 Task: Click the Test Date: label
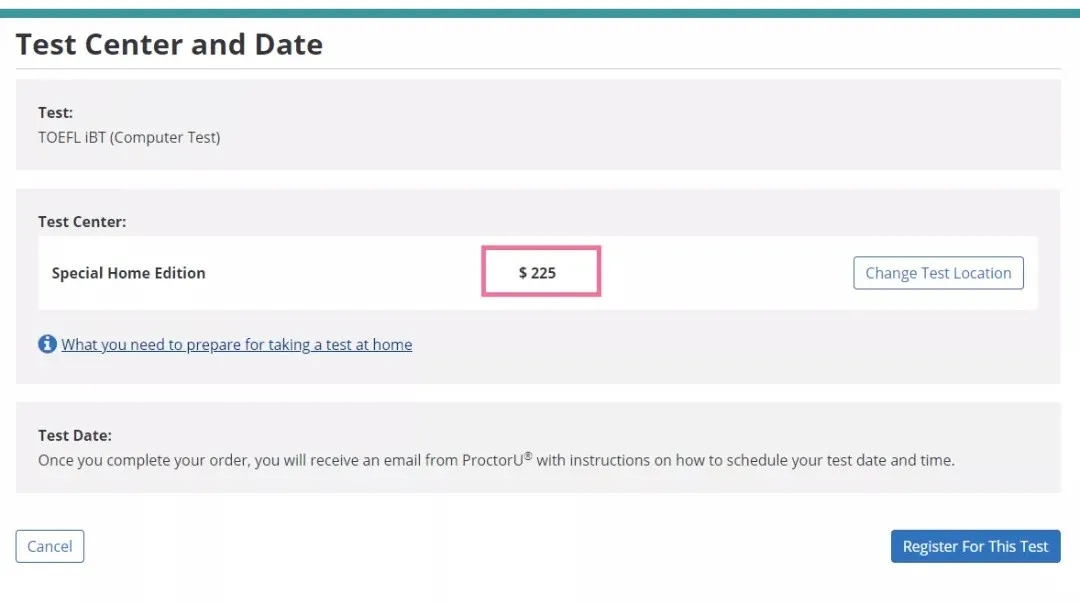pyautogui.click(x=74, y=435)
